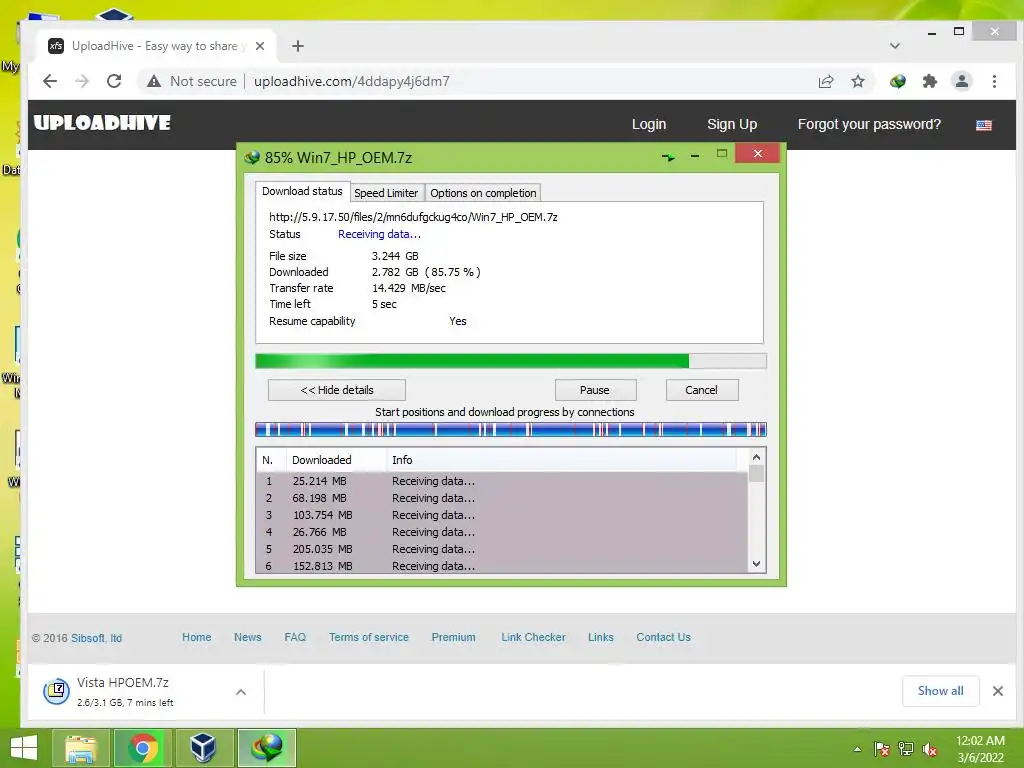The width and height of the screenshot is (1024, 768).
Task: Open the Link Checker footer link
Action: pos(534,637)
